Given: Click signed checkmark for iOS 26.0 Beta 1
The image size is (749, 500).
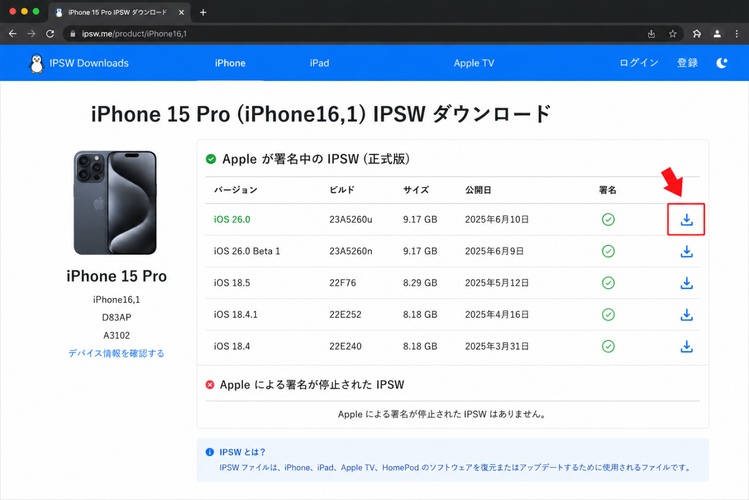Looking at the screenshot, I should click(608, 251).
